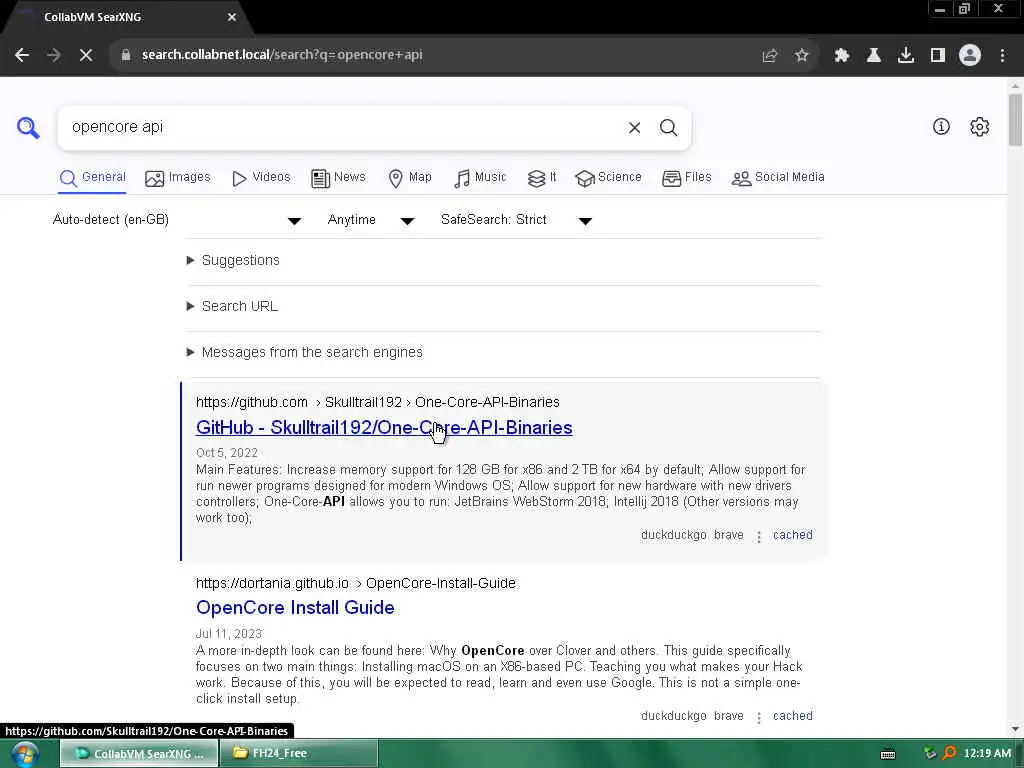Viewport: 1024px width, 768px height.
Task: Open the Auto-detect (en-GB) language dropdown
Action: [176, 220]
